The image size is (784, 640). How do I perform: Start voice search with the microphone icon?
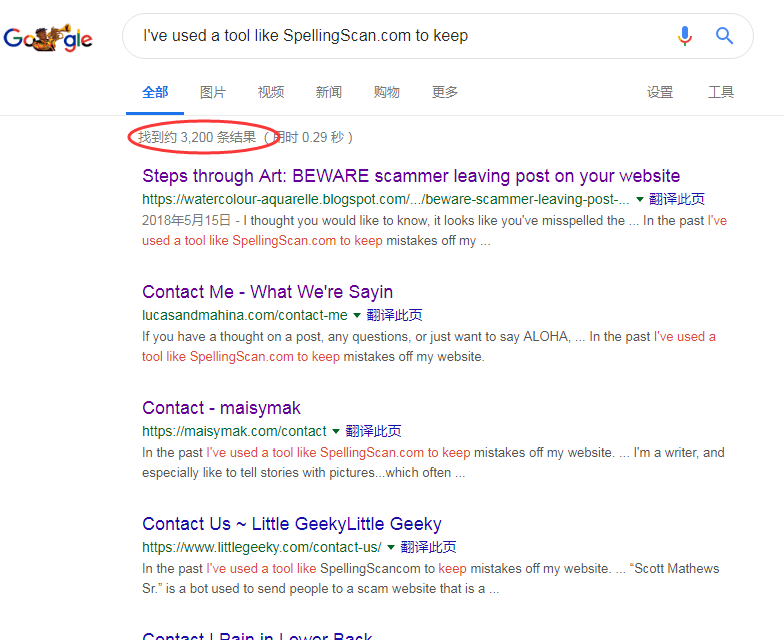(684, 36)
